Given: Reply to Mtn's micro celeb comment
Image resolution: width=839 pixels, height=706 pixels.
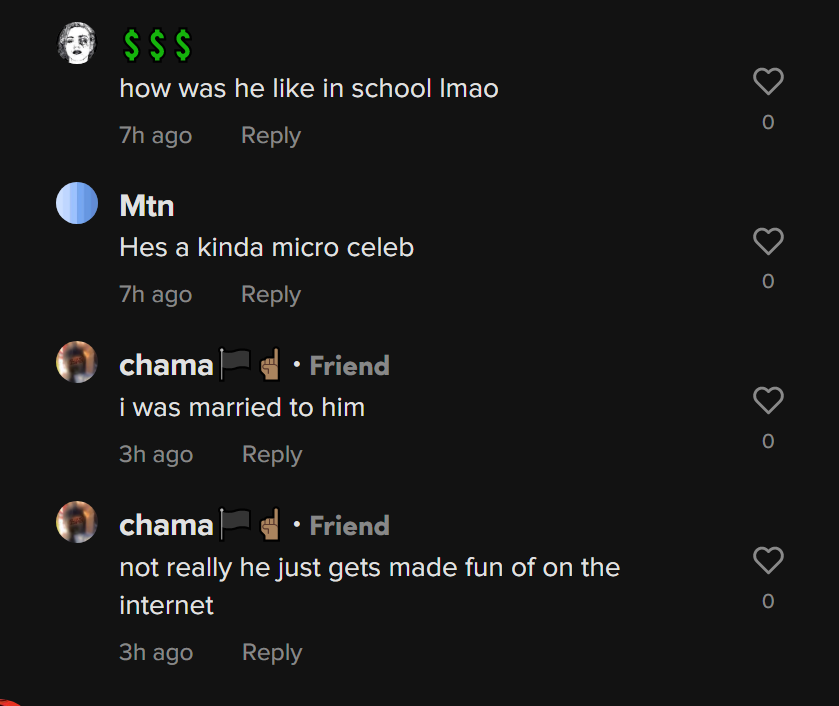Looking at the screenshot, I should tap(270, 294).
